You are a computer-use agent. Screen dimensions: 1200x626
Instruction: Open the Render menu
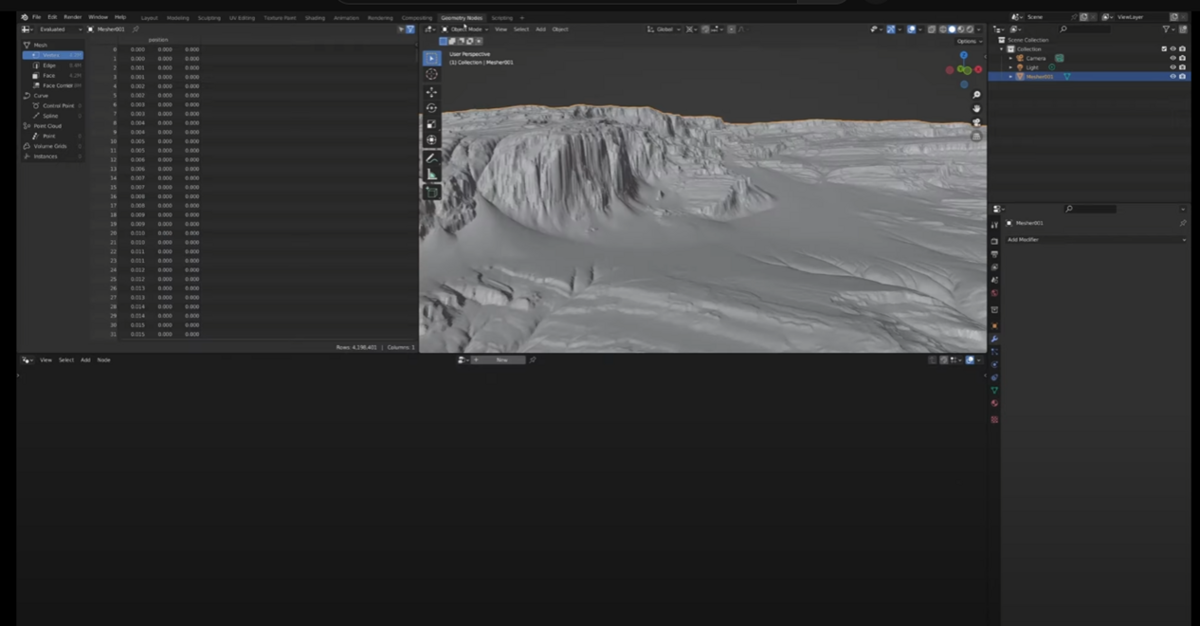pos(73,17)
